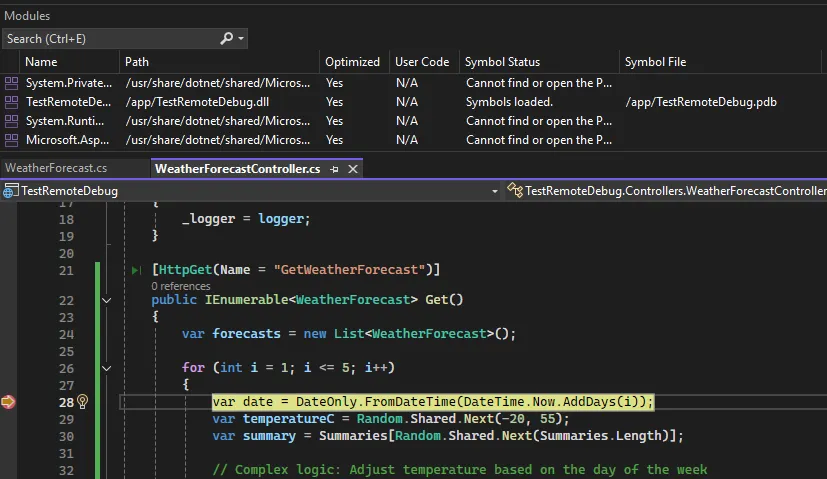
Task: Click the IEnumerable return type on line 22
Action: pos(246,300)
